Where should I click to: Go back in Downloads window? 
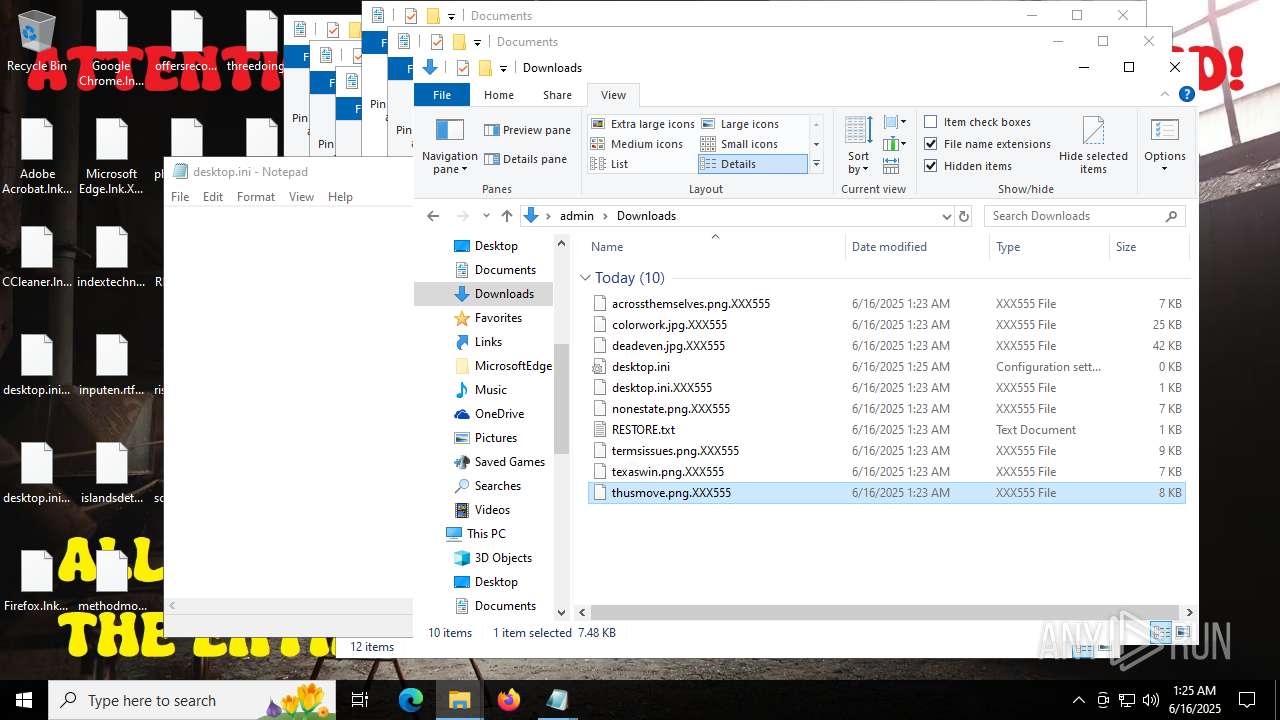click(x=433, y=216)
